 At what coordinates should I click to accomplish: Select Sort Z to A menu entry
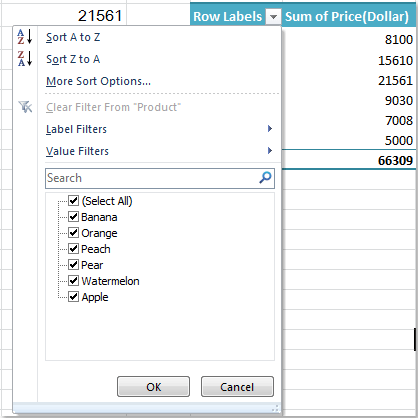point(73,59)
